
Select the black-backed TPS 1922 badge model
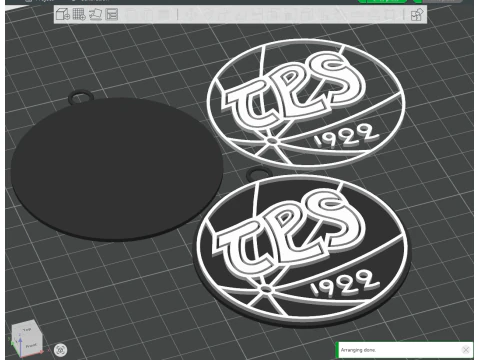pos(302,248)
